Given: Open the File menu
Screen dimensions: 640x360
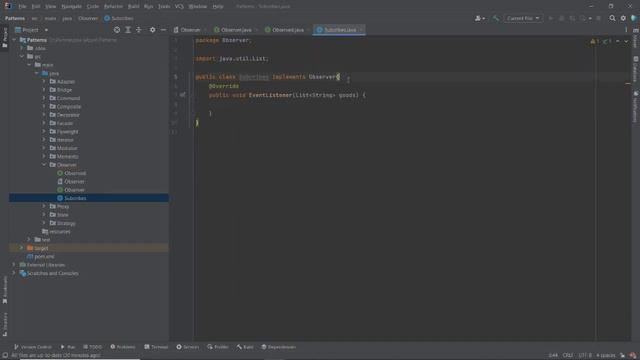Looking at the screenshot, I should tap(22, 7).
